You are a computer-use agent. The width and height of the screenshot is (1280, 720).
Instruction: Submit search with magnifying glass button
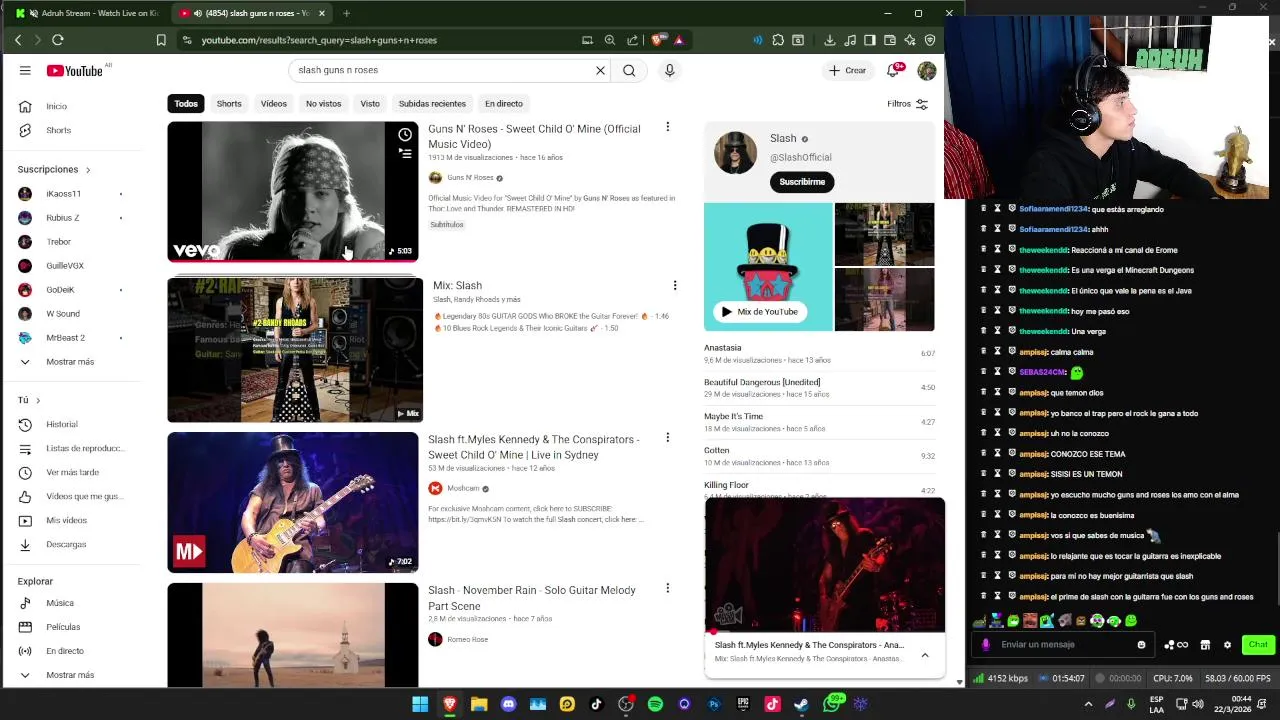tap(629, 70)
